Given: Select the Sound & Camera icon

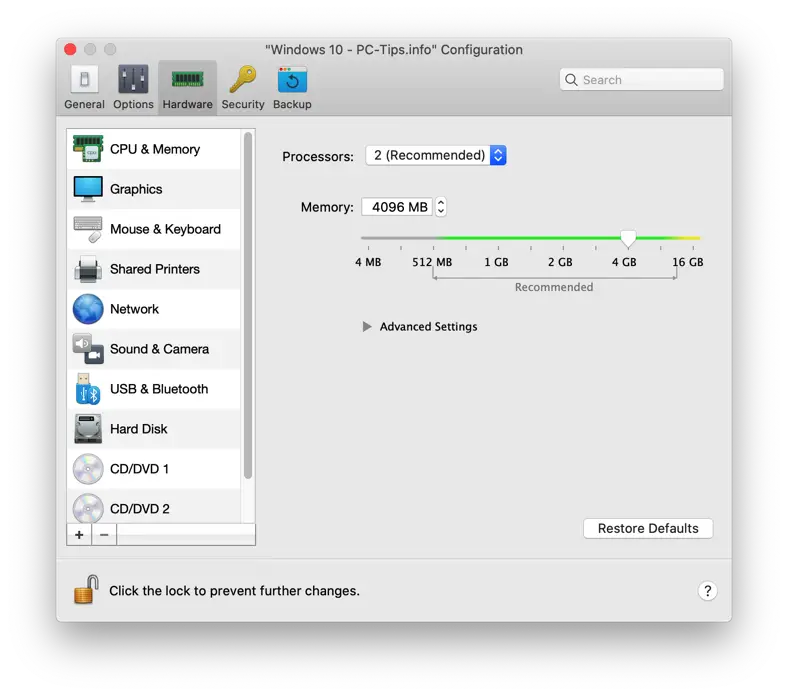Looking at the screenshot, I should click(x=88, y=349).
